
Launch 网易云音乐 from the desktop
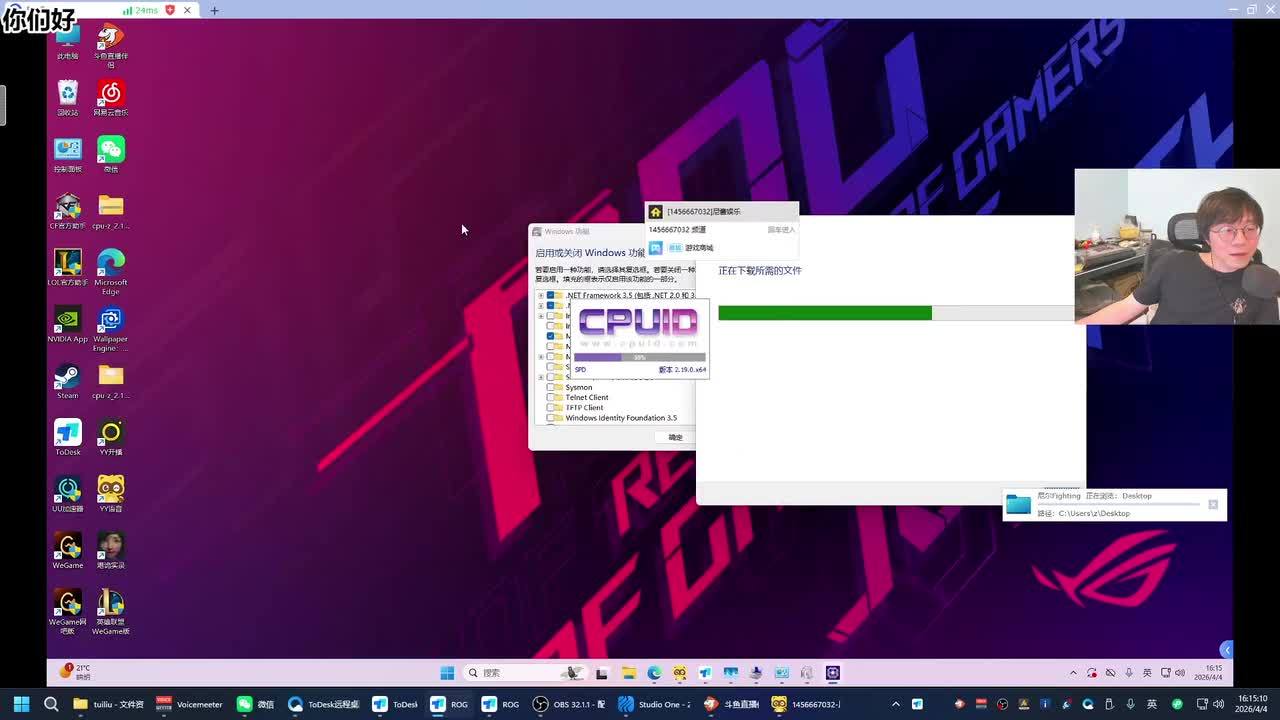point(111,98)
